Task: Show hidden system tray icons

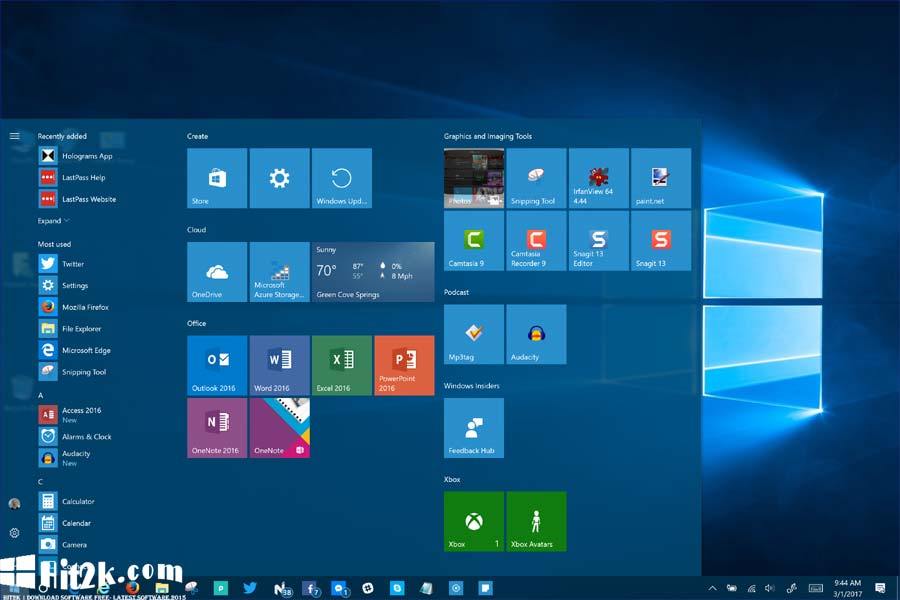Action: tap(712, 588)
